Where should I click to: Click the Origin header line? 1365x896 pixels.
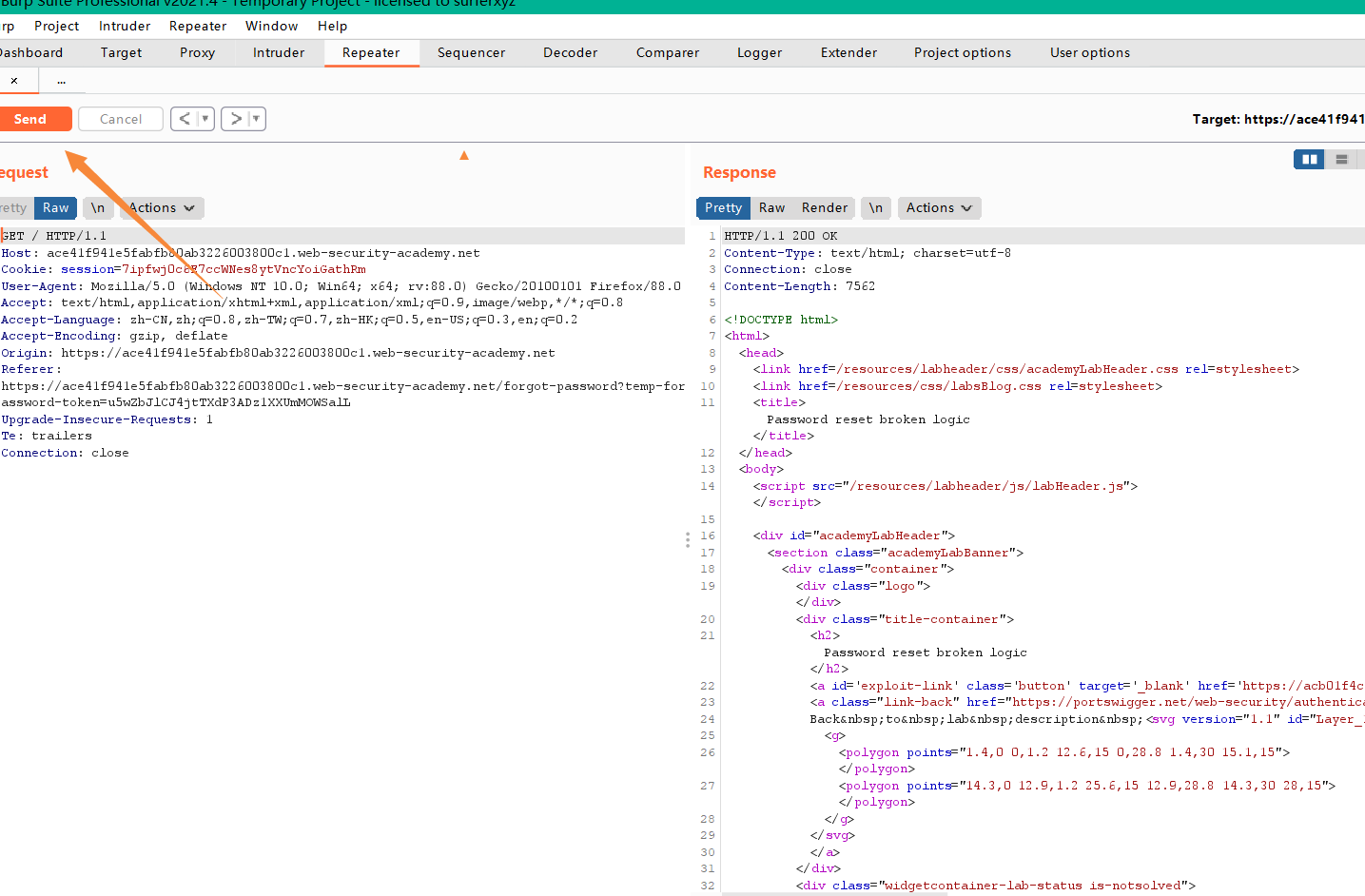coord(278,352)
